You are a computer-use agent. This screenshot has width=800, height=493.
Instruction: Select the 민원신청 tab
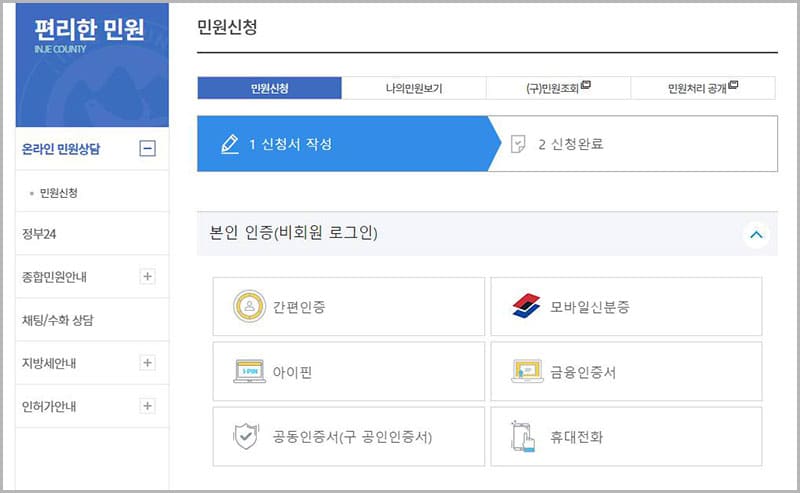tap(269, 88)
